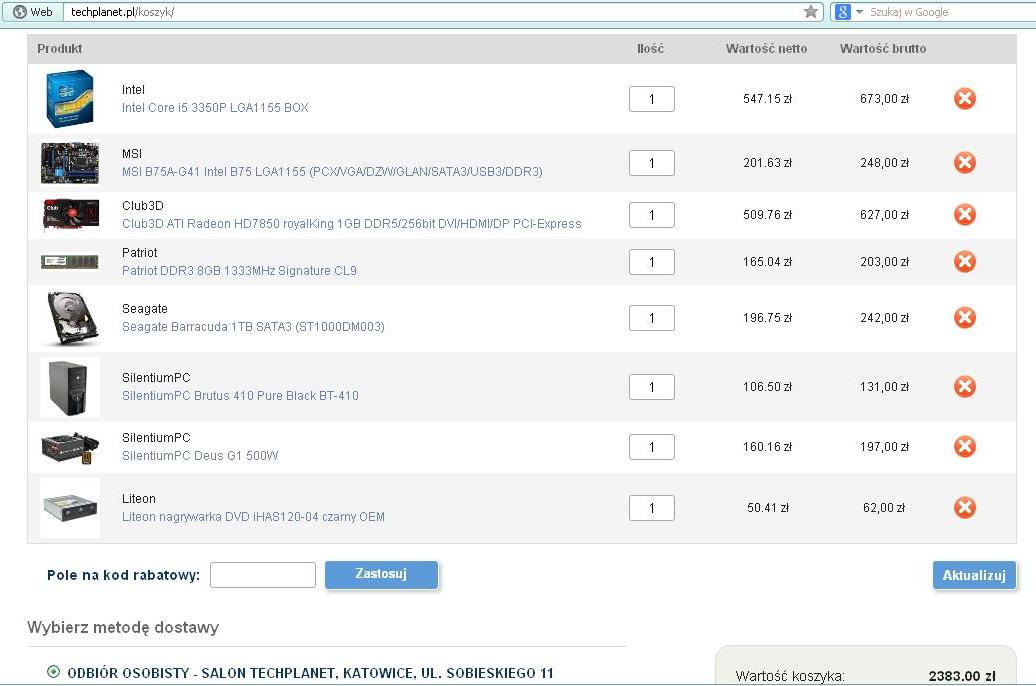Open Patriot DDR3 8GB 1333MHz Signature link
1036x686 pixels.
[x=239, y=271]
